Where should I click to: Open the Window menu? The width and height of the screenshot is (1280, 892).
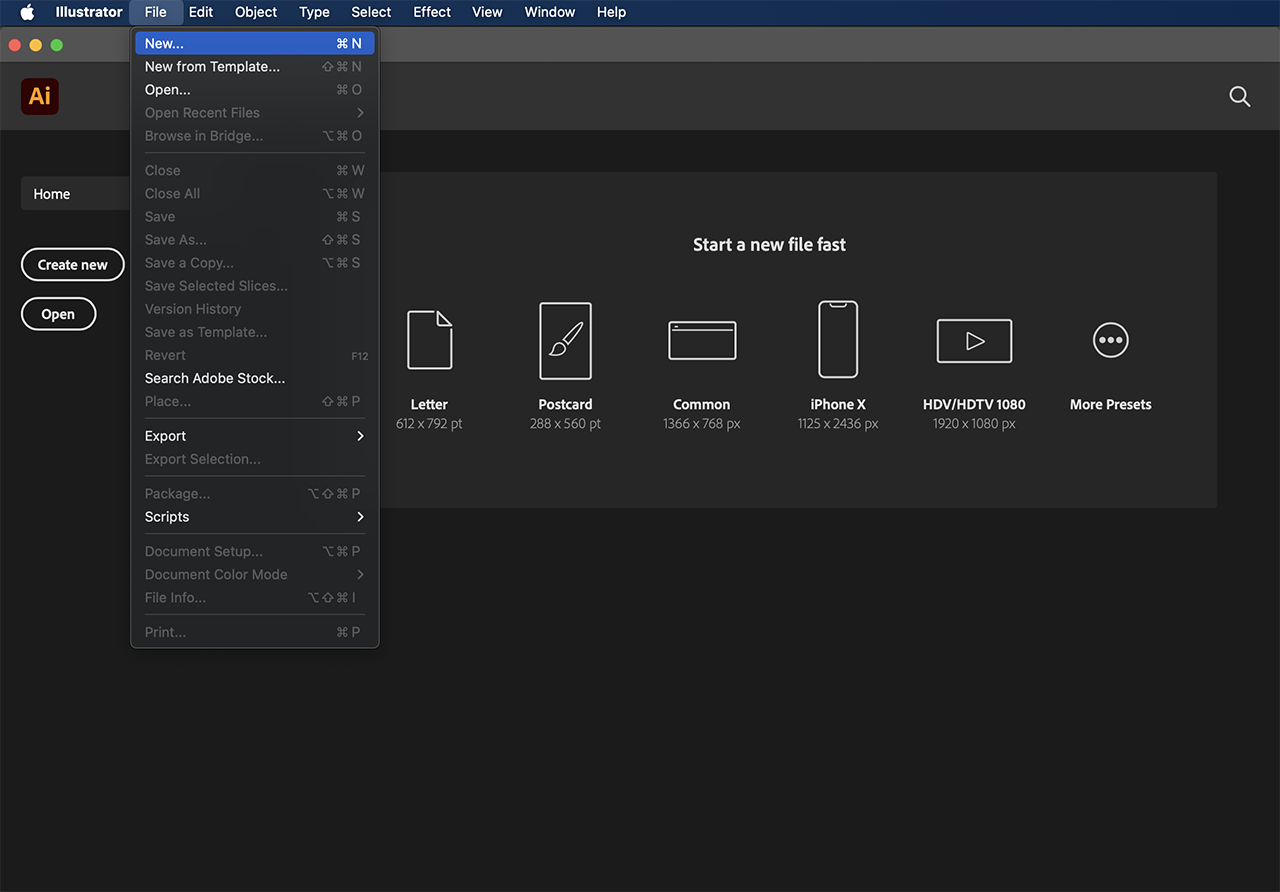[550, 12]
